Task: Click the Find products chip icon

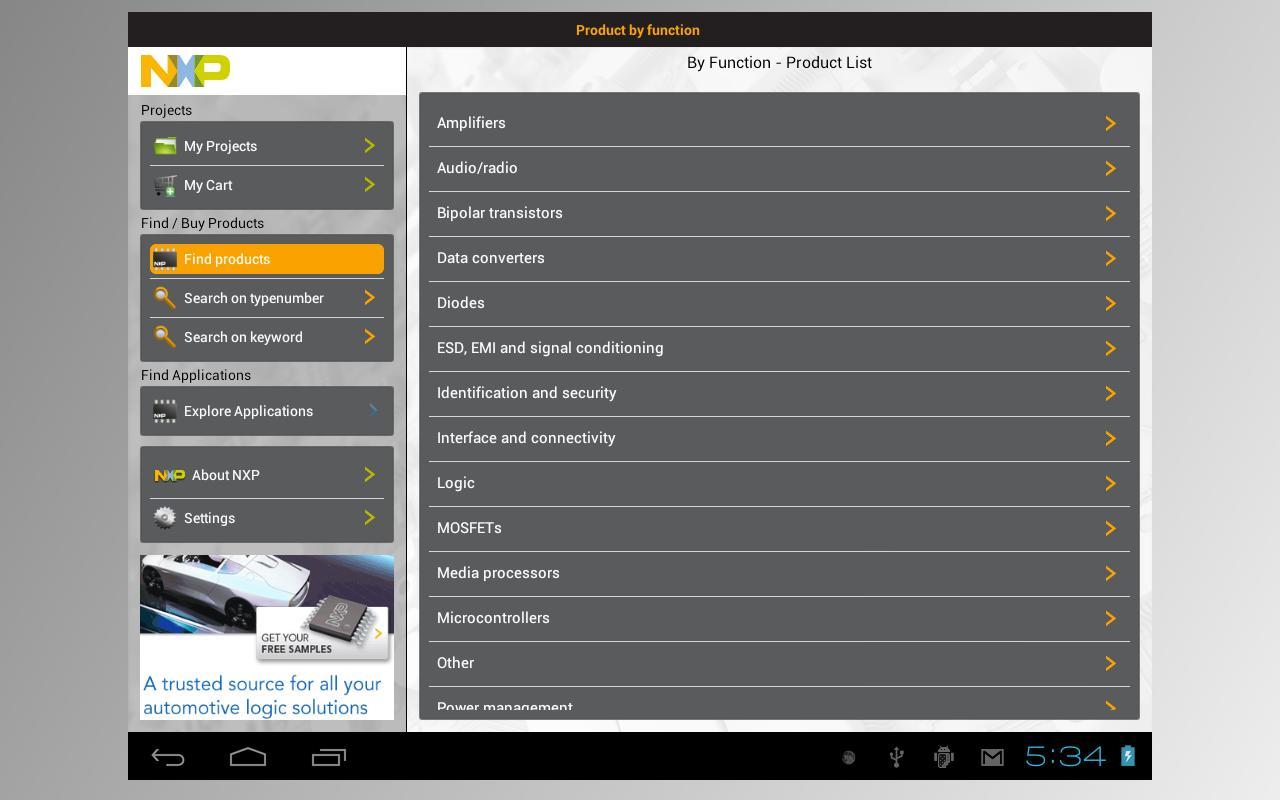Action: [x=164, y=259]
